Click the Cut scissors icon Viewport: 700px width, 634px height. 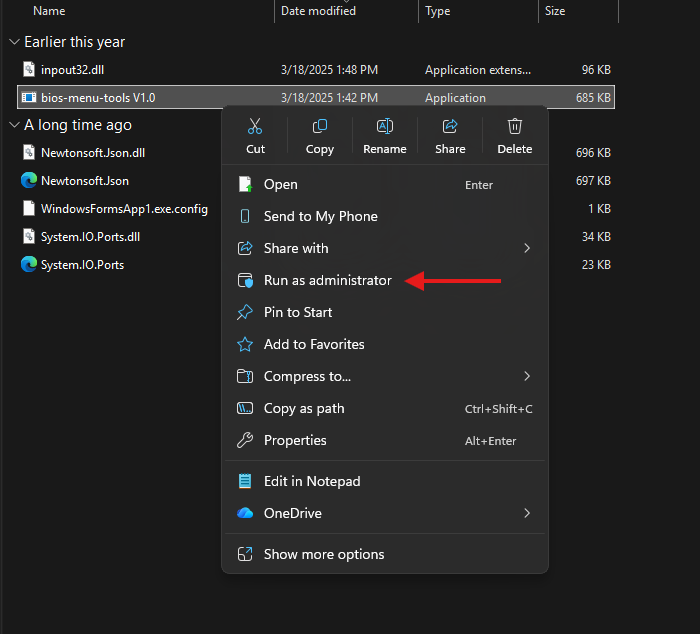click(255, 127)
